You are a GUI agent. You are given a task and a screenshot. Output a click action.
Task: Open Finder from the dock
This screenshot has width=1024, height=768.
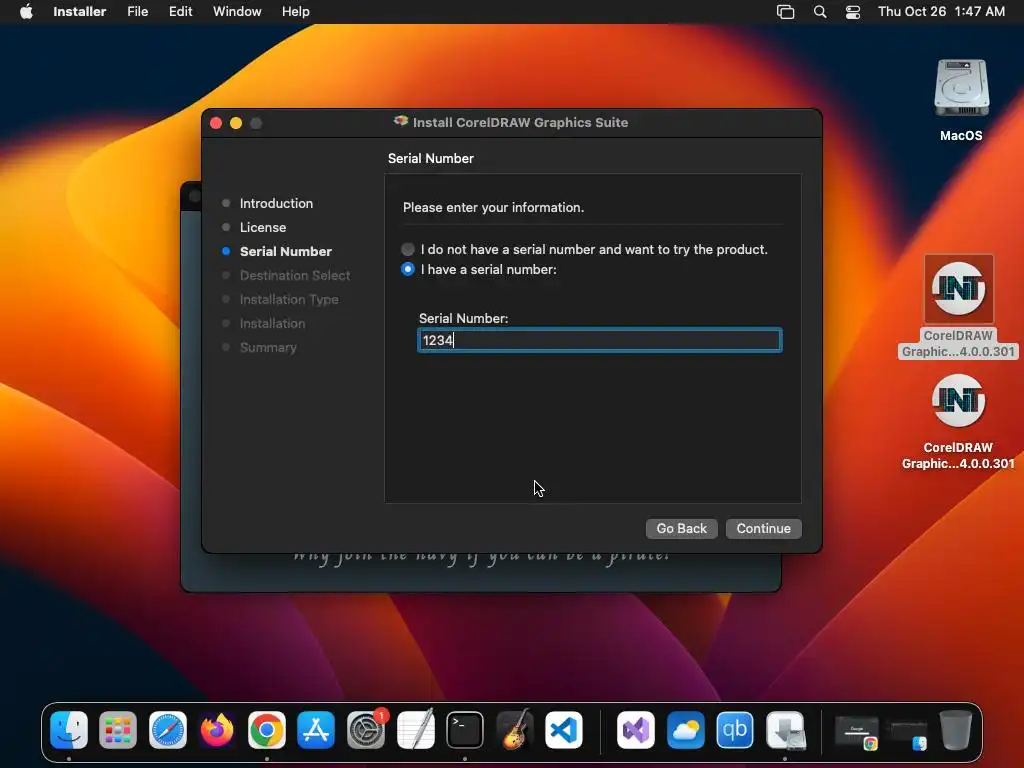[x=69, y=730]
